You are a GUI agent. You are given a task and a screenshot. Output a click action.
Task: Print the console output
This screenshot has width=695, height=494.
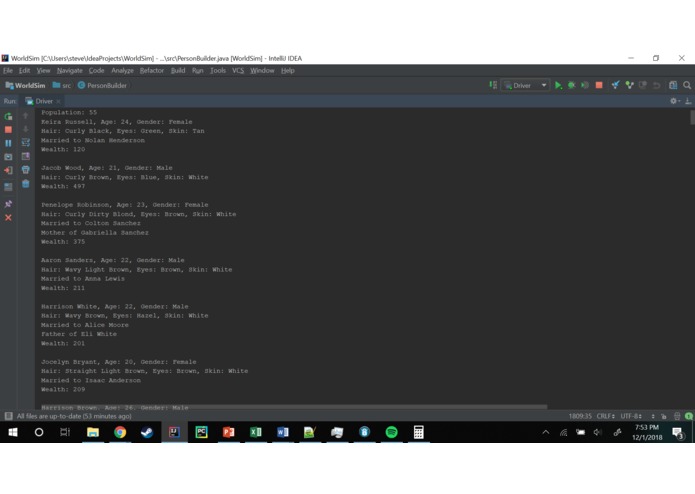click(26, 170)
